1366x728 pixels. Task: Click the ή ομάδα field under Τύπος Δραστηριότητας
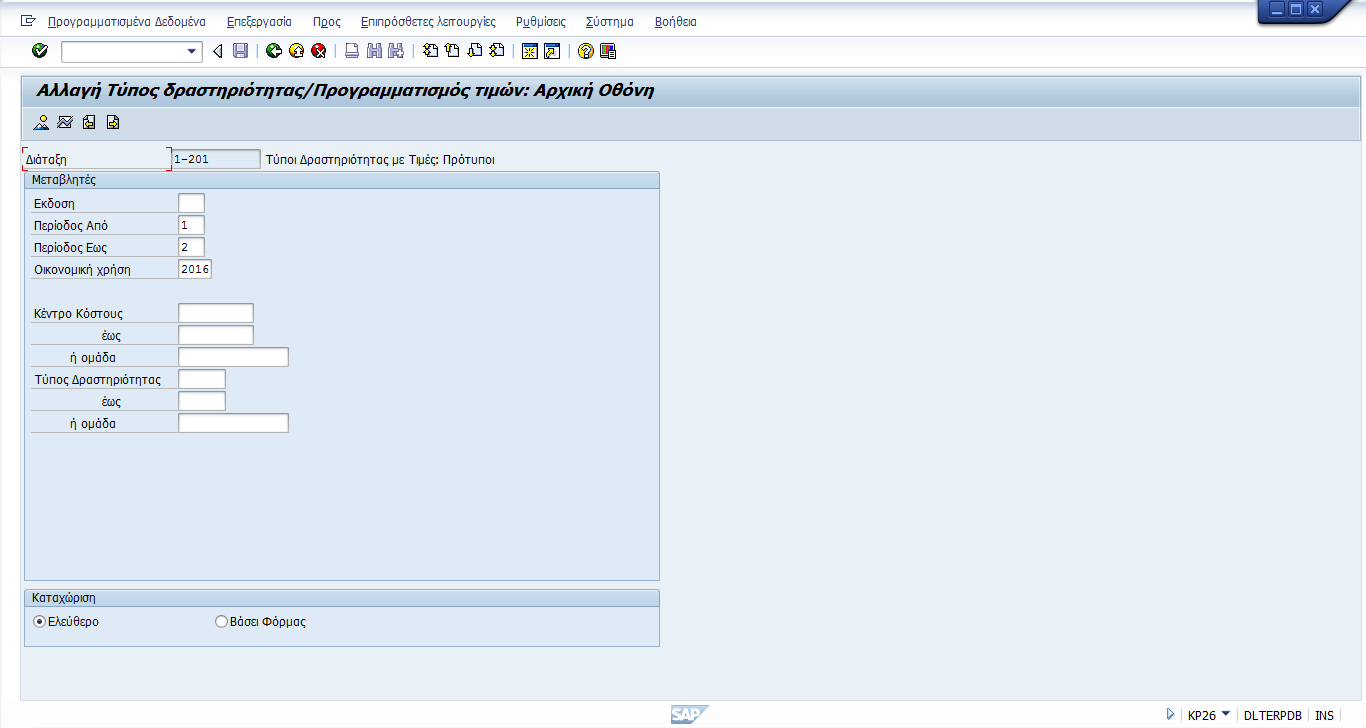click(233, 423)
